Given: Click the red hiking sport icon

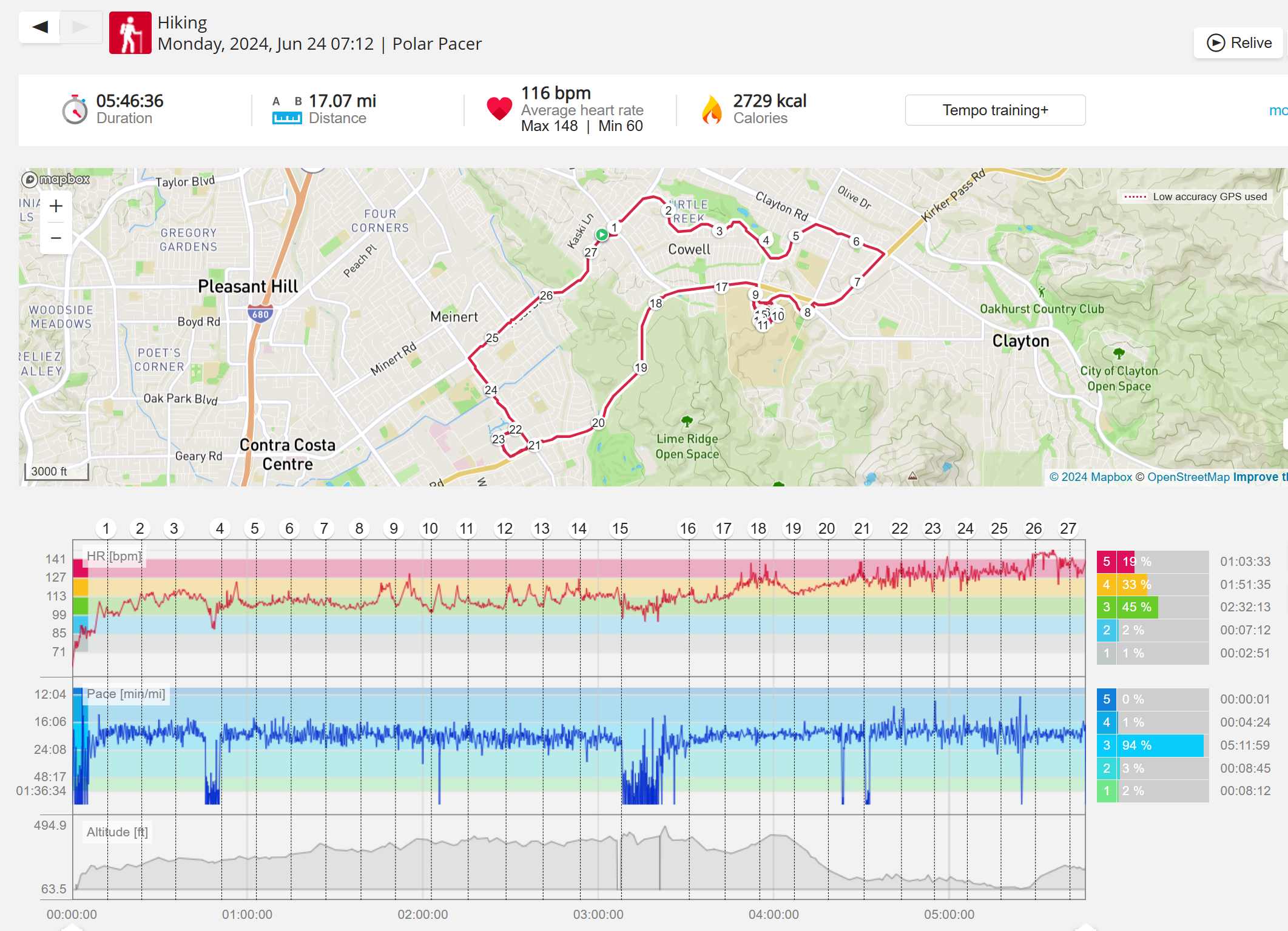Looking at the screenshot, I should tap(130, 33).
